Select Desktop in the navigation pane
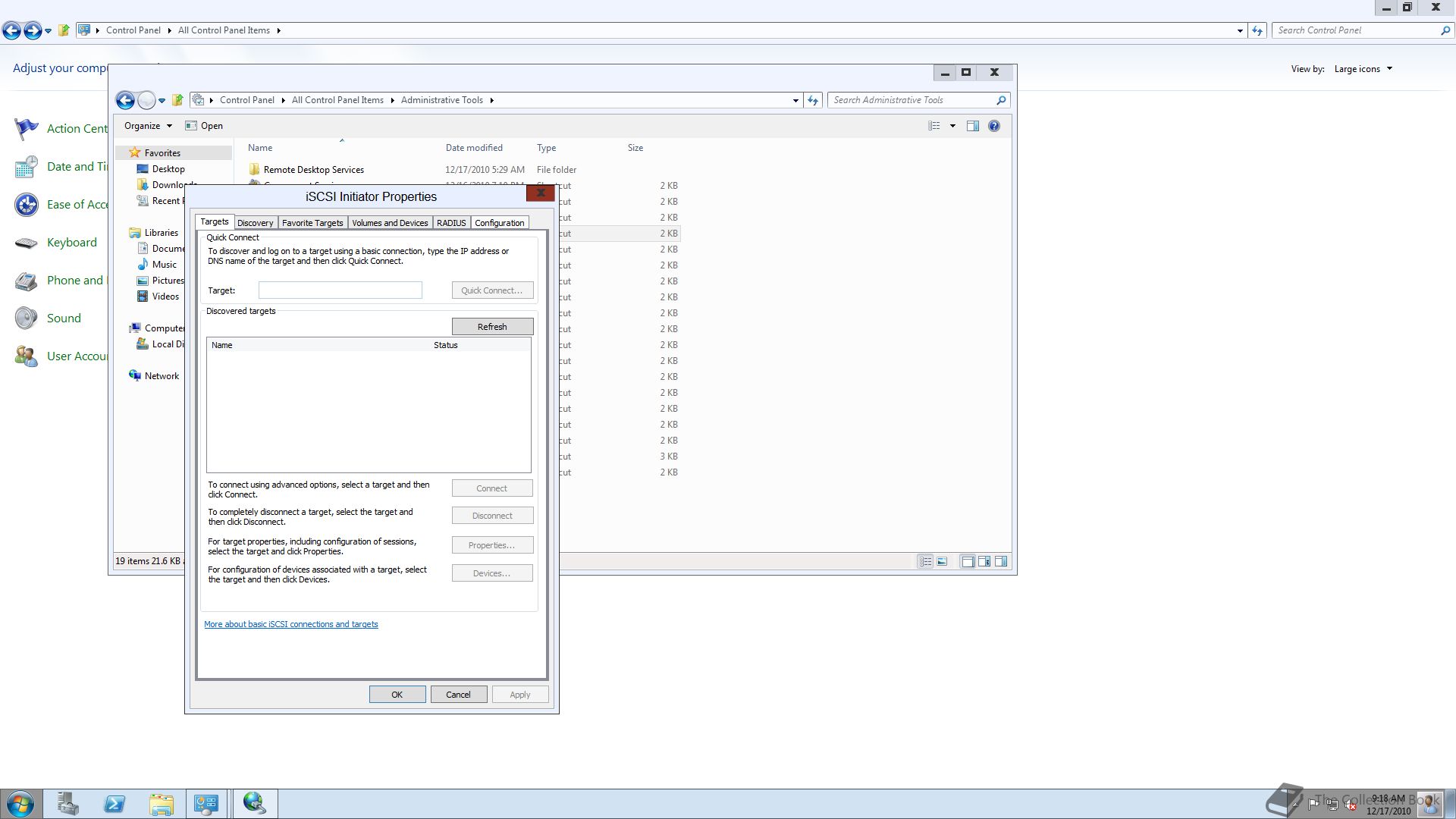 [x=168, y=169]
